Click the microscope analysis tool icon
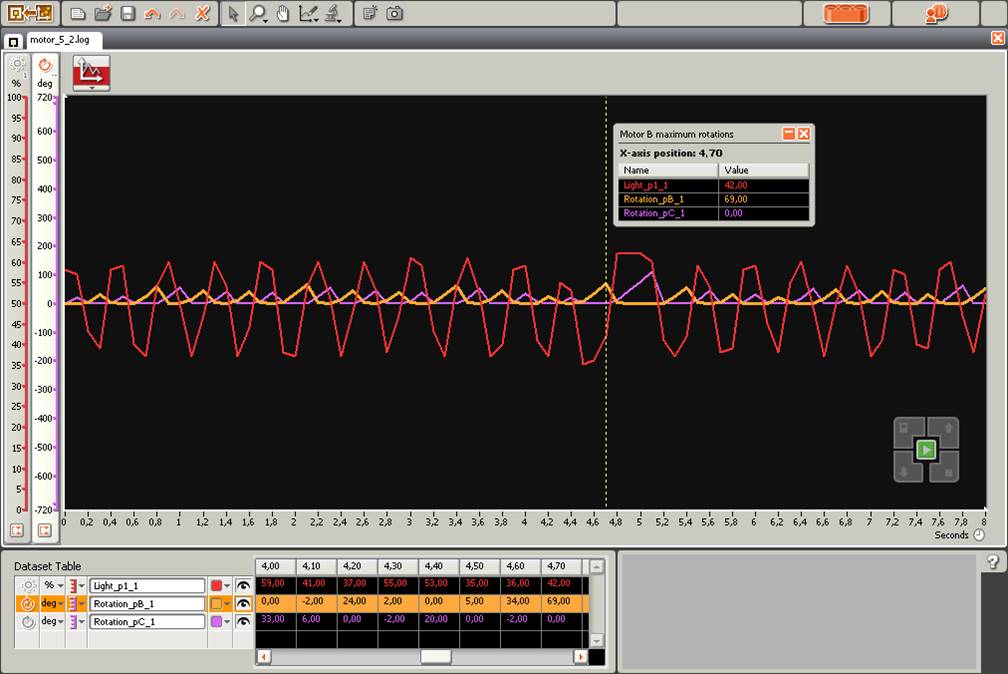The height and width of the screenshot is (674, 1008). click(333, 14)
